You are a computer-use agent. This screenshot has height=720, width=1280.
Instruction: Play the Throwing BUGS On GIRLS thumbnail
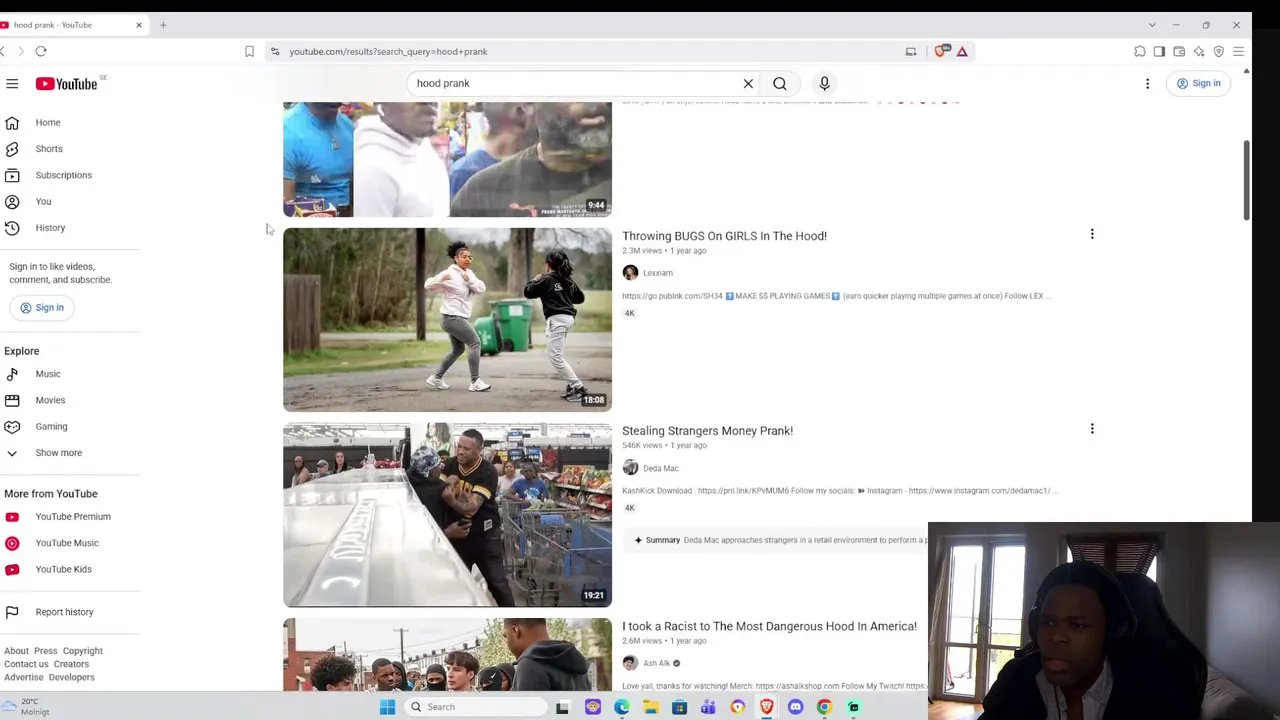point(447,320)
